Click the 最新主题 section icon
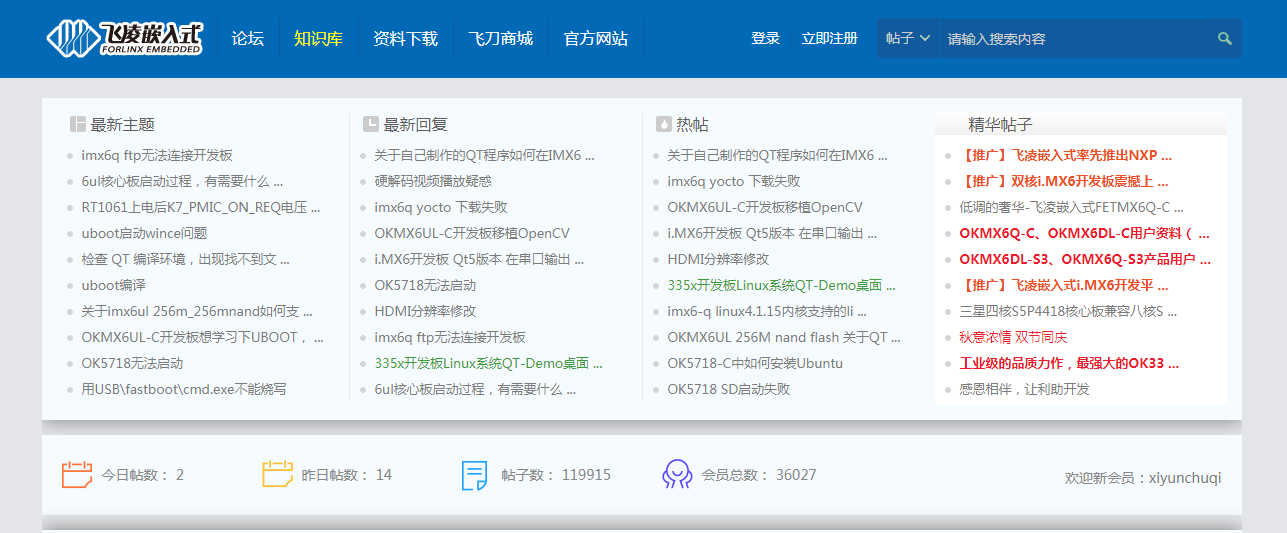 (x=77, y=124)
